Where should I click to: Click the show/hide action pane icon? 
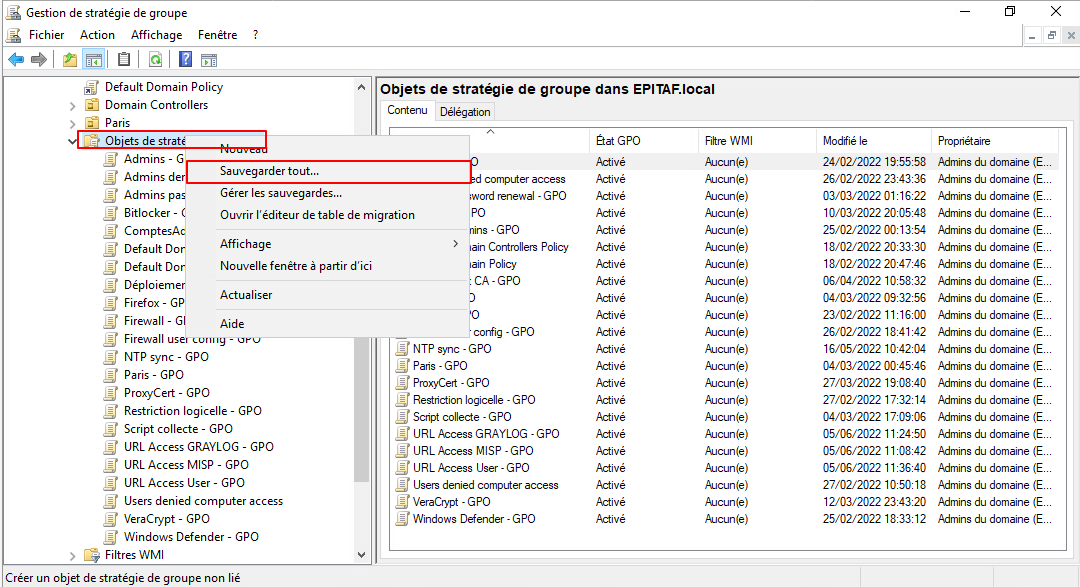(x=209, y=59)
